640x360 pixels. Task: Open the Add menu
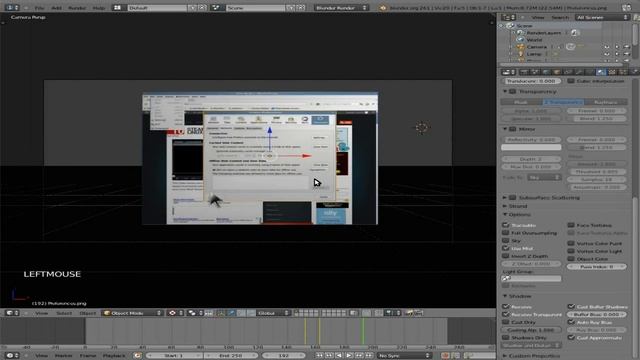click(57, 8)
